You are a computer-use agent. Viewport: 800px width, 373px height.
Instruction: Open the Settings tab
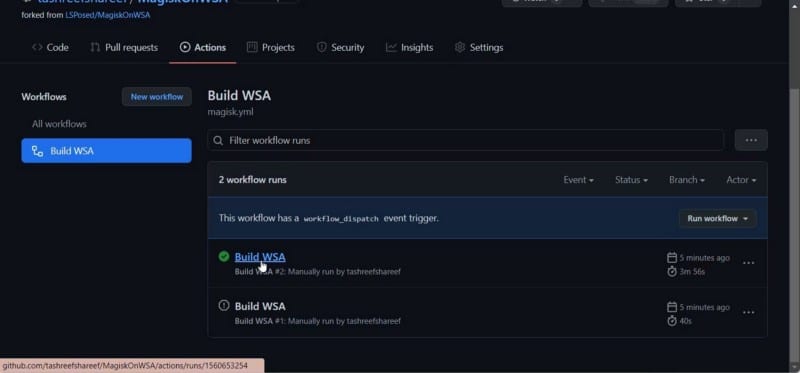479,47
